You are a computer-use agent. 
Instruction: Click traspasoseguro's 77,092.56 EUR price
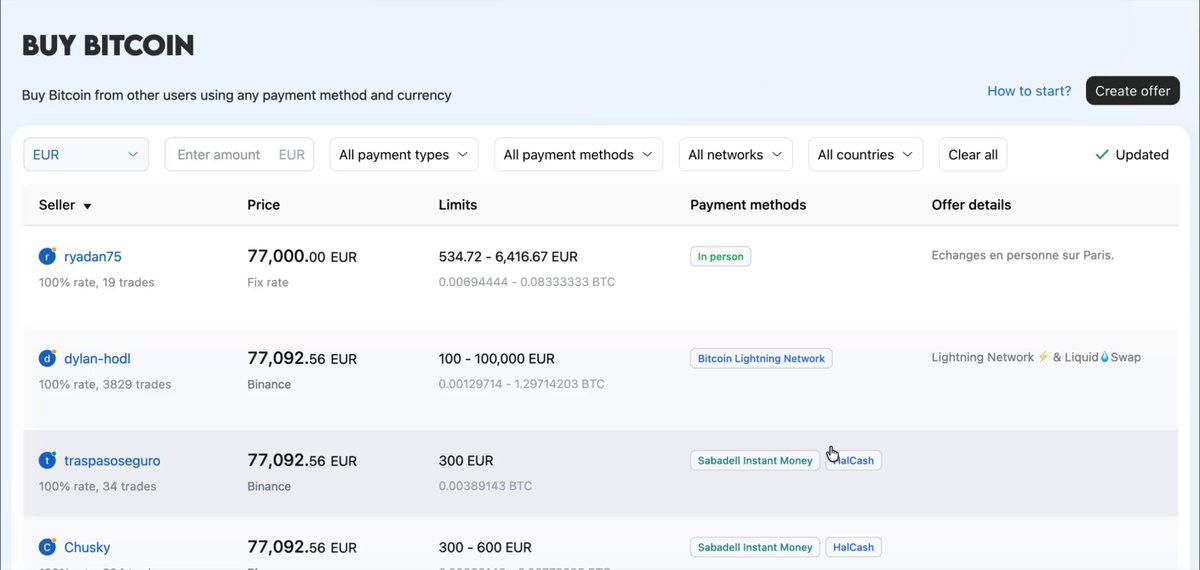click(x=302, y=461)
